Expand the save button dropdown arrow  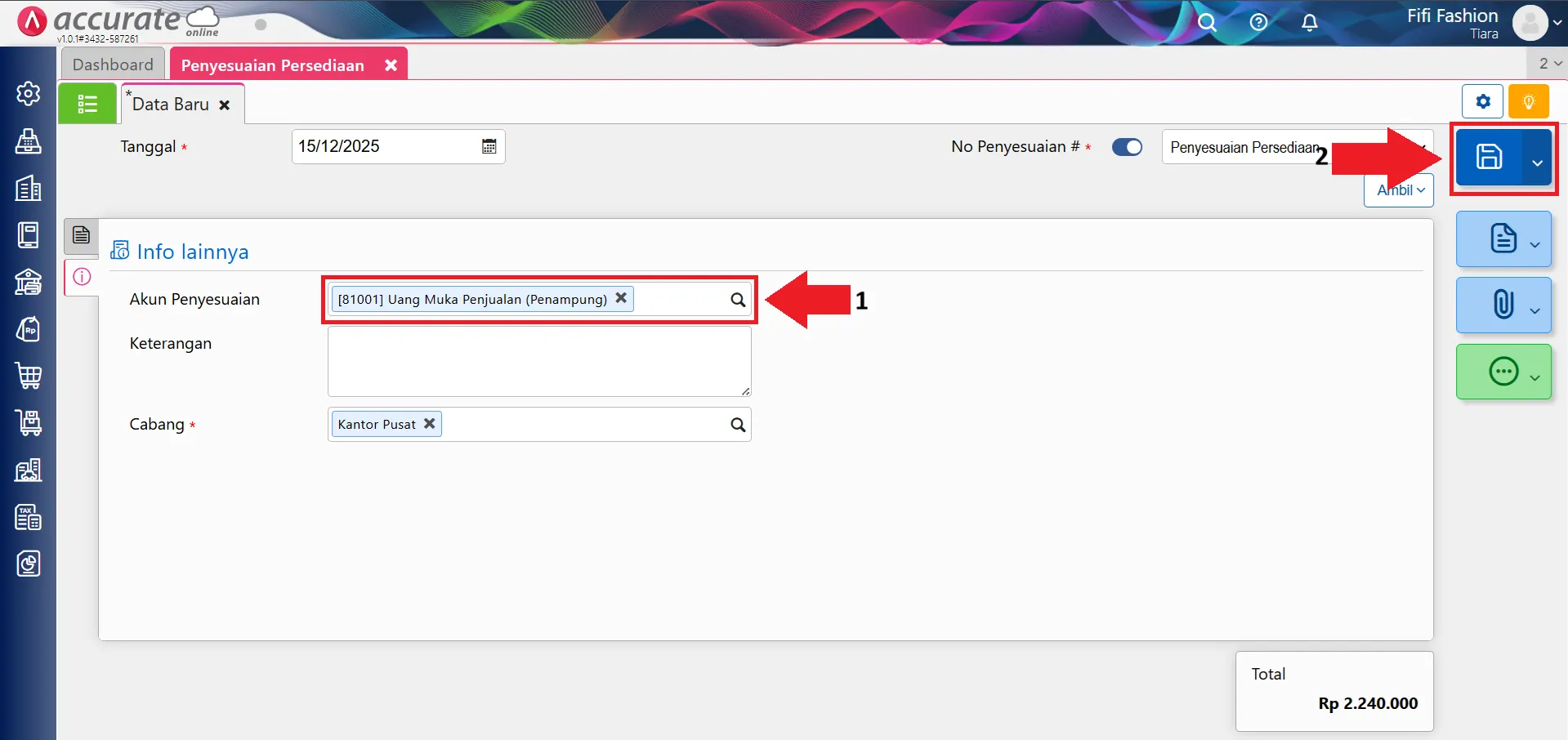[x=1537, y=162]
